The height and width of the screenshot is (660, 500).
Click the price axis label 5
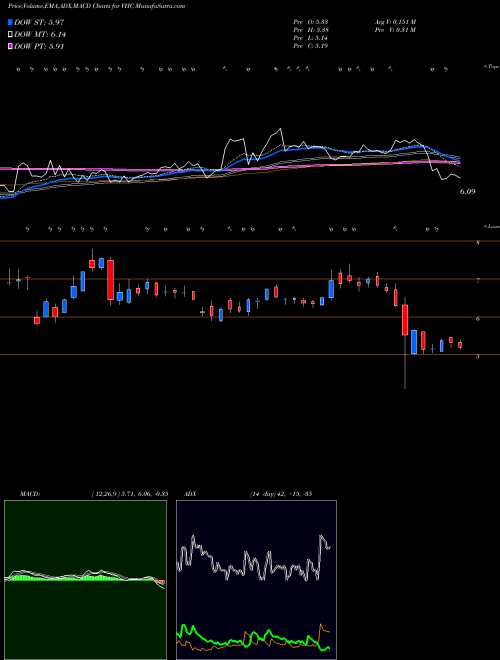click(478, 356)
